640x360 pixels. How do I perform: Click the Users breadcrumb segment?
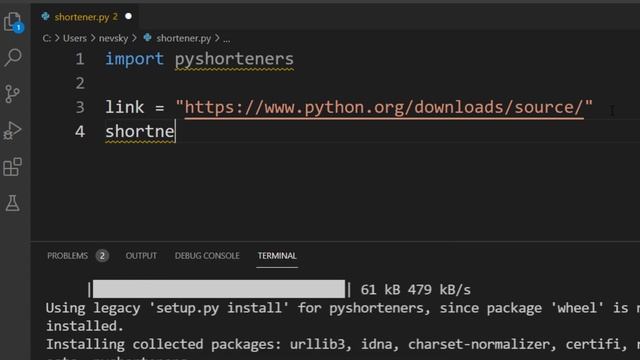75,38
